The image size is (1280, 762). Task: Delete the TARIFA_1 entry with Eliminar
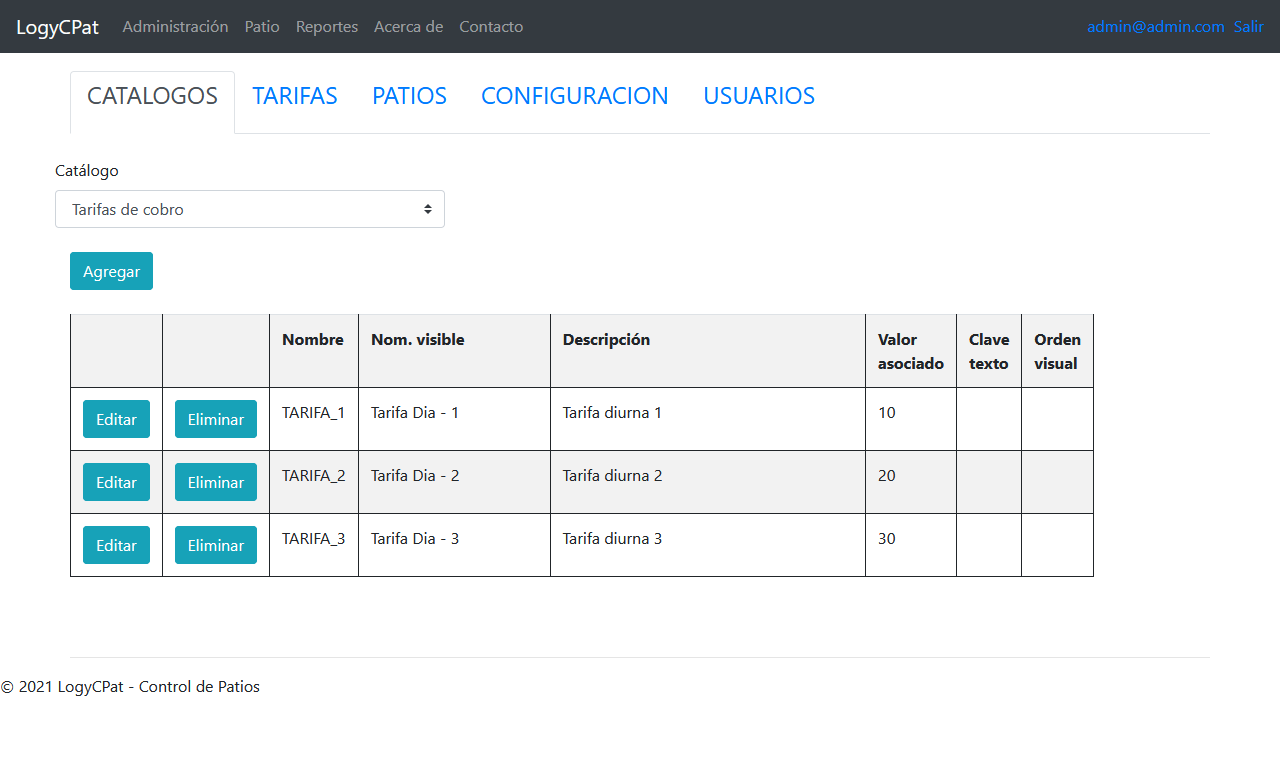tap(216, 419)
